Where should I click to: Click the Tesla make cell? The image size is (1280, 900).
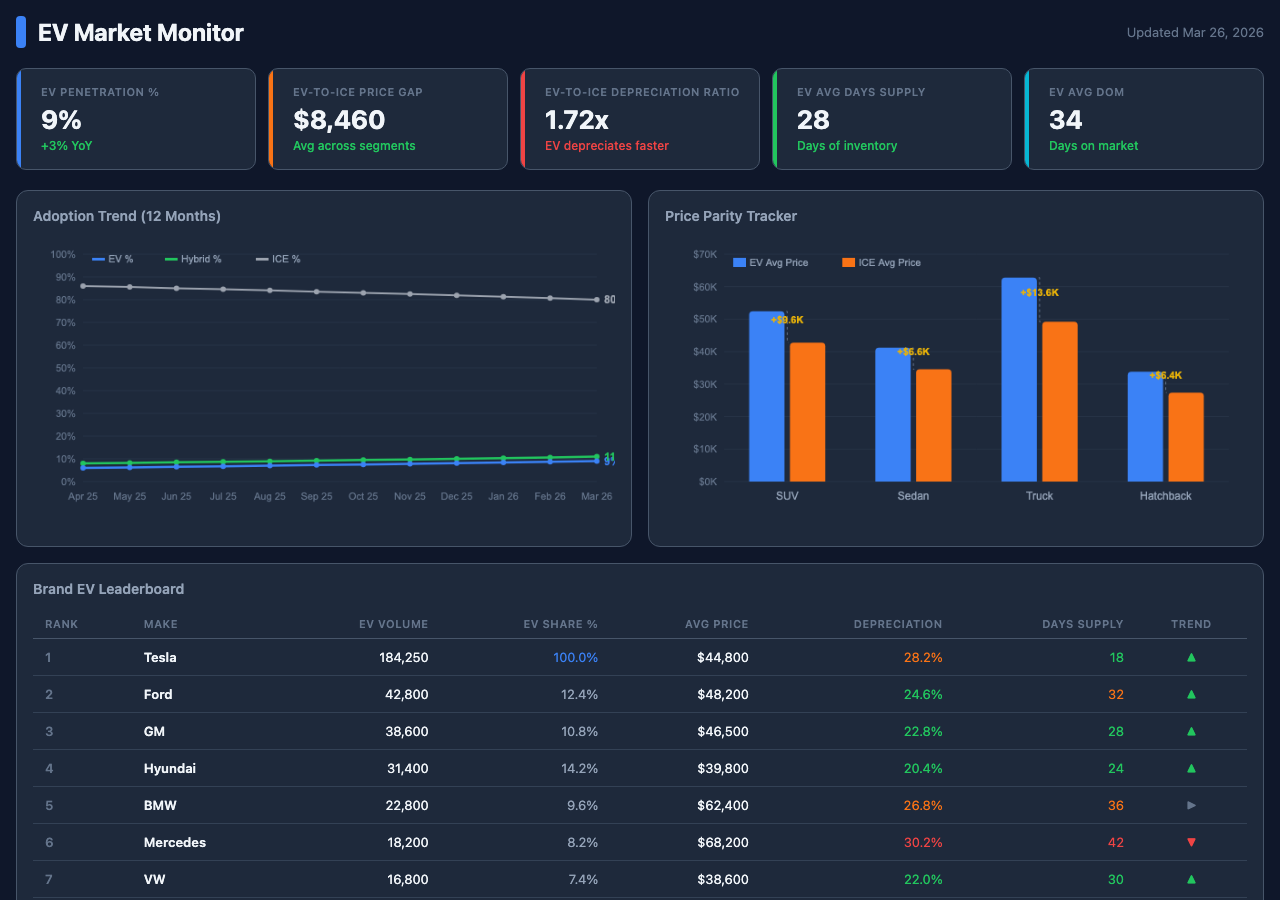160,658
